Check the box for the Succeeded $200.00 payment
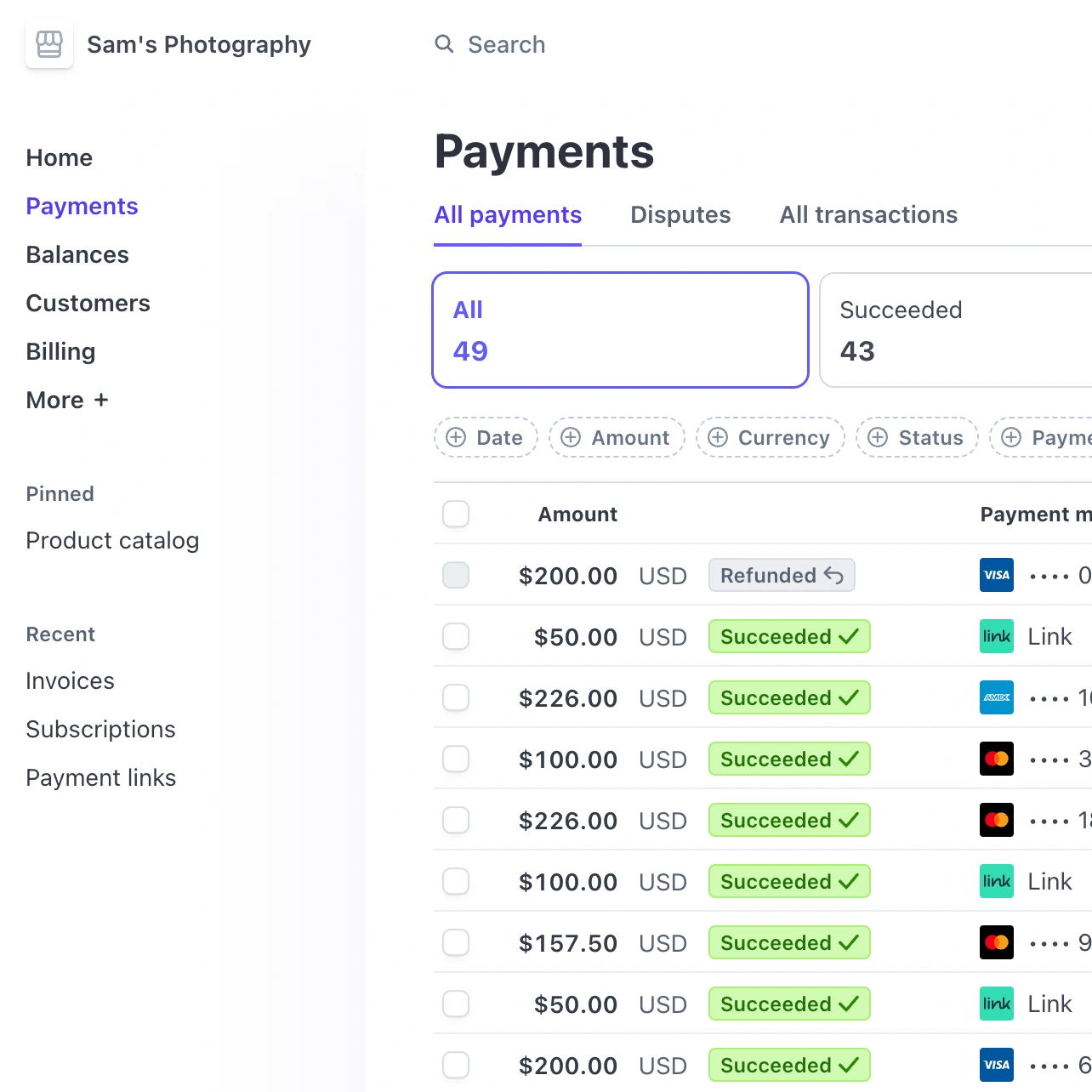The image size is (1092, 1092). 456,1066
